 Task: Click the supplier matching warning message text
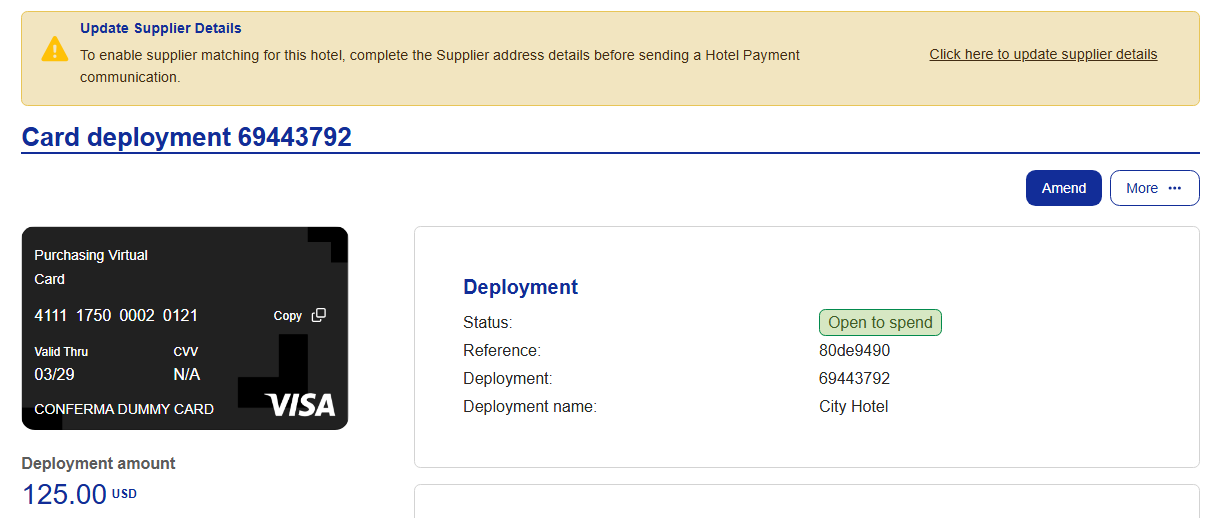[x=440, y=66]
